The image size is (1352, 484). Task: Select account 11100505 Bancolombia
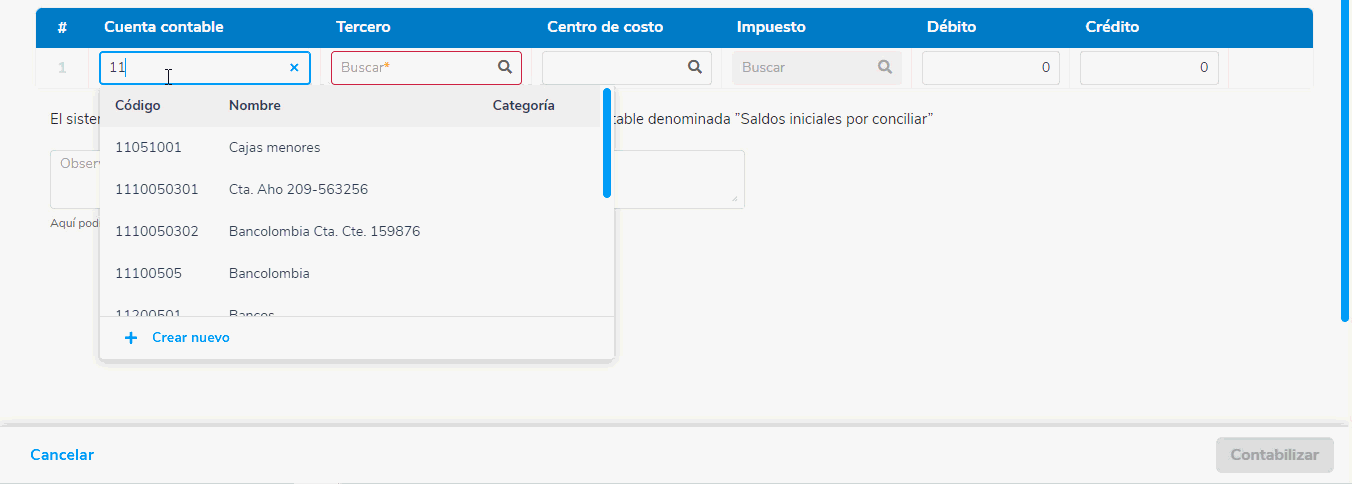[x=269, y=273]
